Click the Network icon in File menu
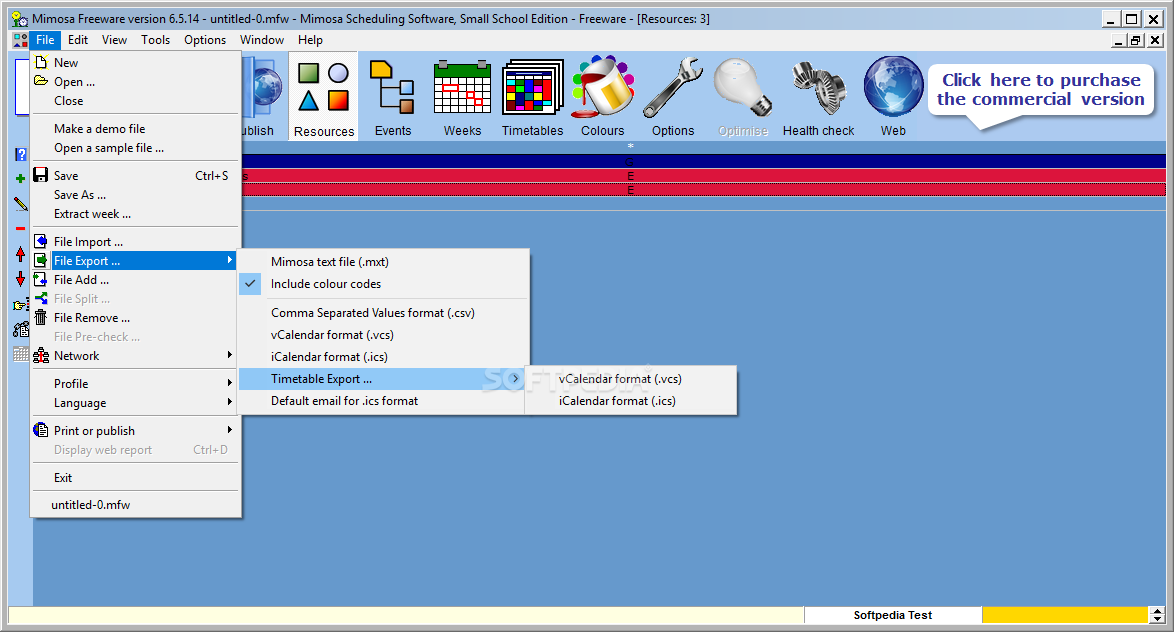This screenshot has height=632, width=1174. click(x=41, y=356)
